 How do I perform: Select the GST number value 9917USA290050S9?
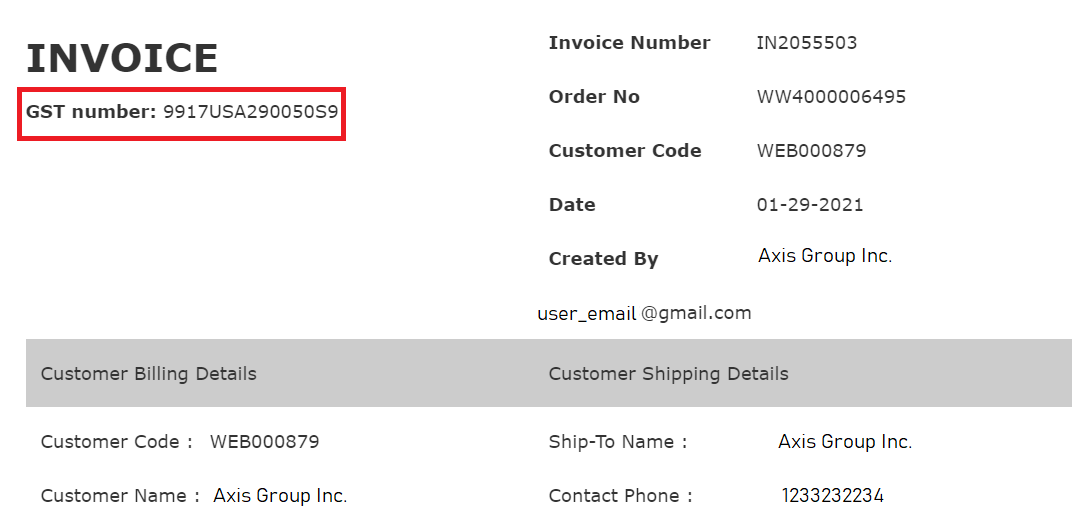point(251,112)
